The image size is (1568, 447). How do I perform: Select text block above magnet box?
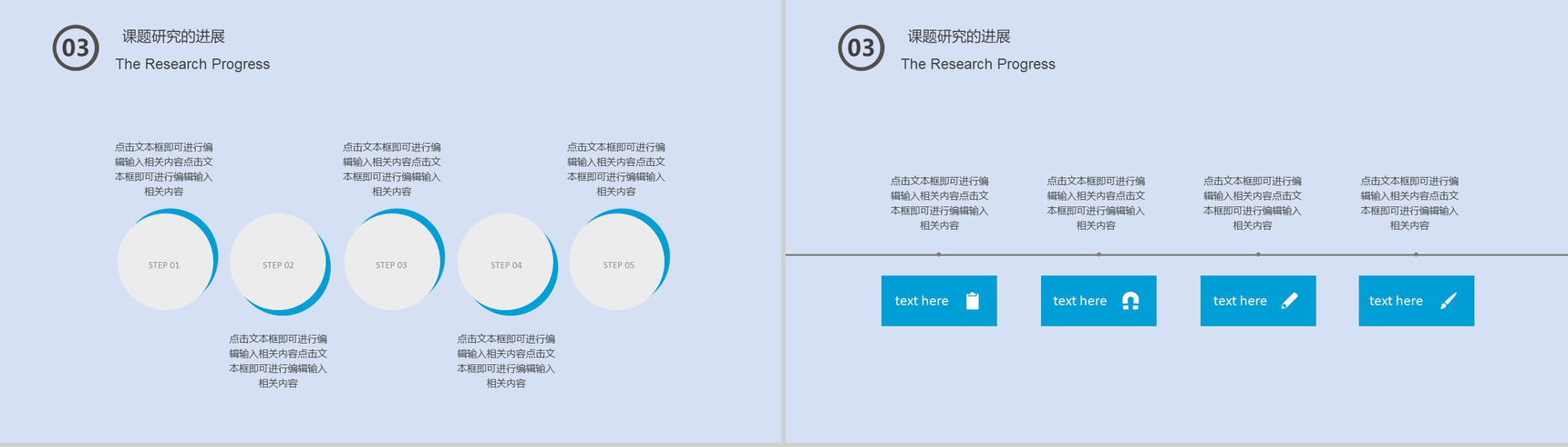1096,203
